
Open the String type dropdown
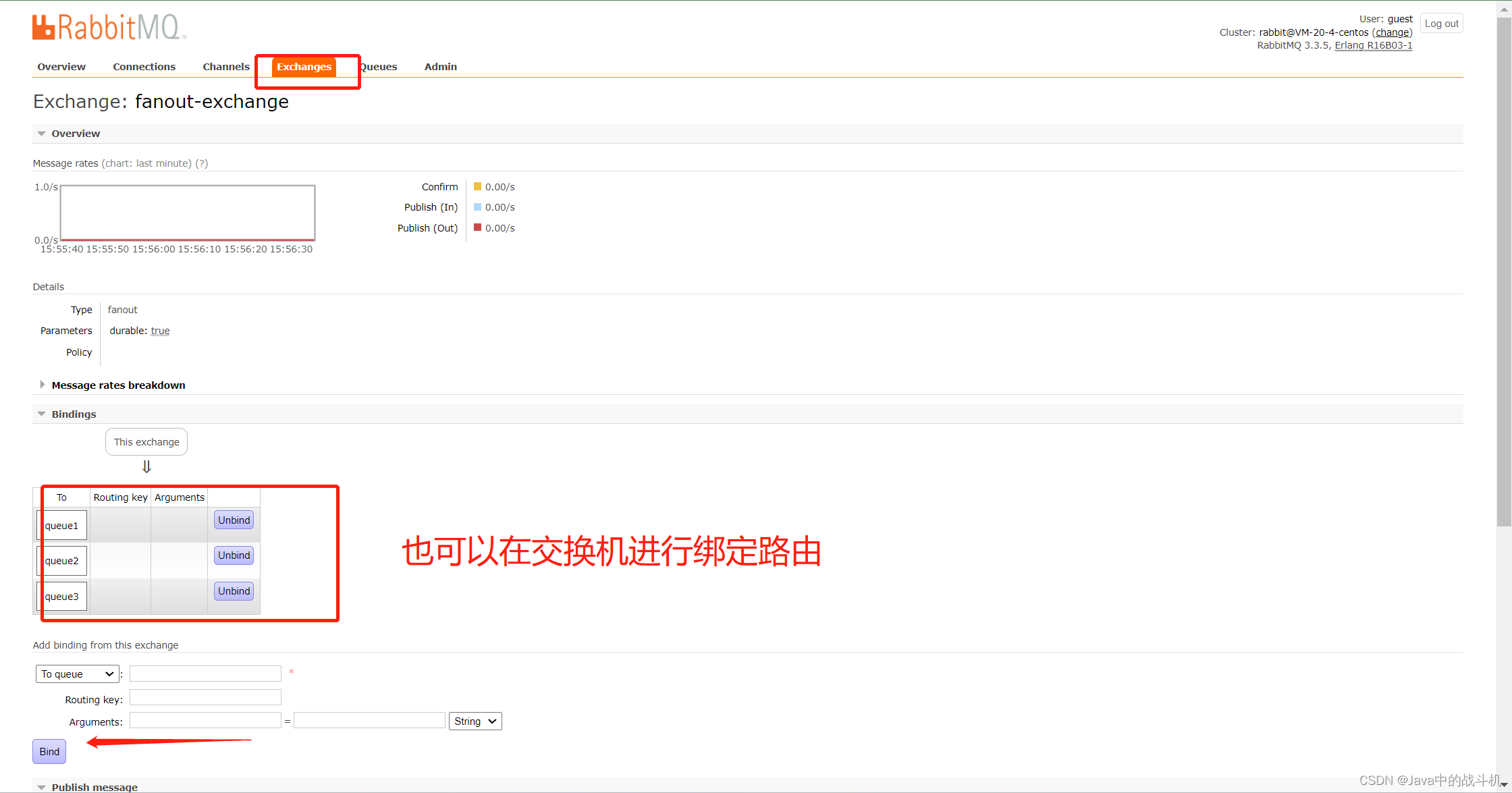[475, 721]
